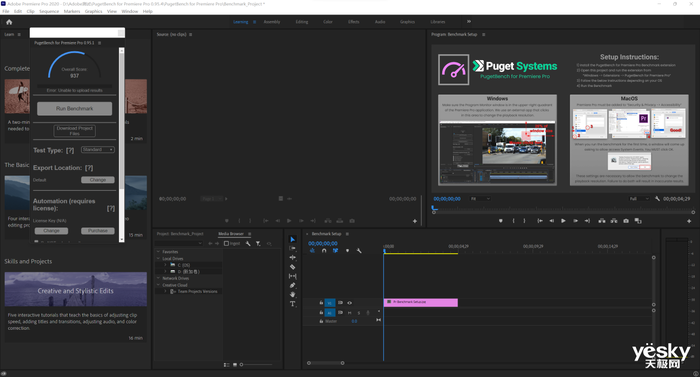Add marker in Program monitor
This screenshot has width=700, height=377.
500,221
